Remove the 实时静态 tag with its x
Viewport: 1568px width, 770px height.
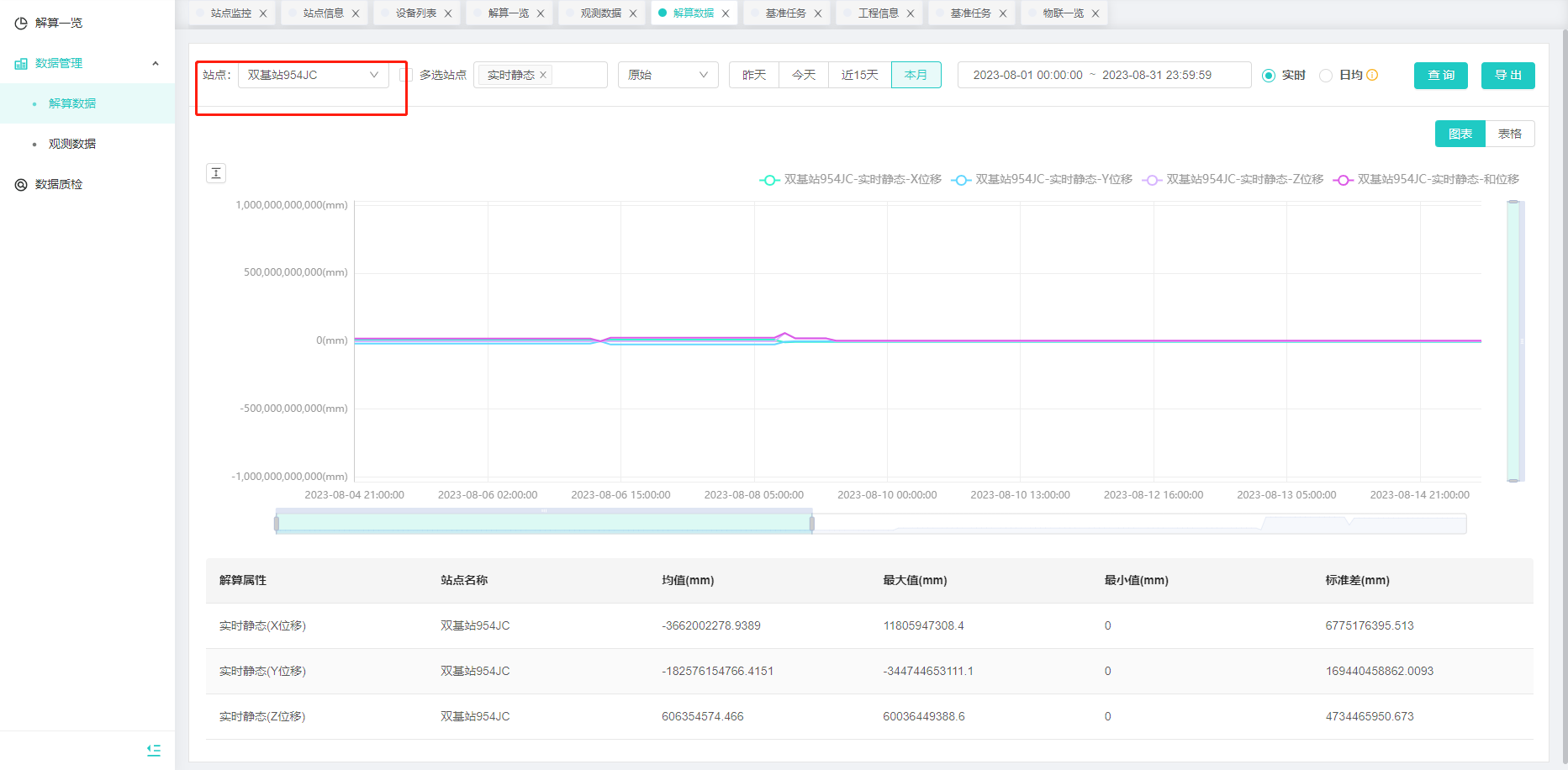[x=543, y=75]
